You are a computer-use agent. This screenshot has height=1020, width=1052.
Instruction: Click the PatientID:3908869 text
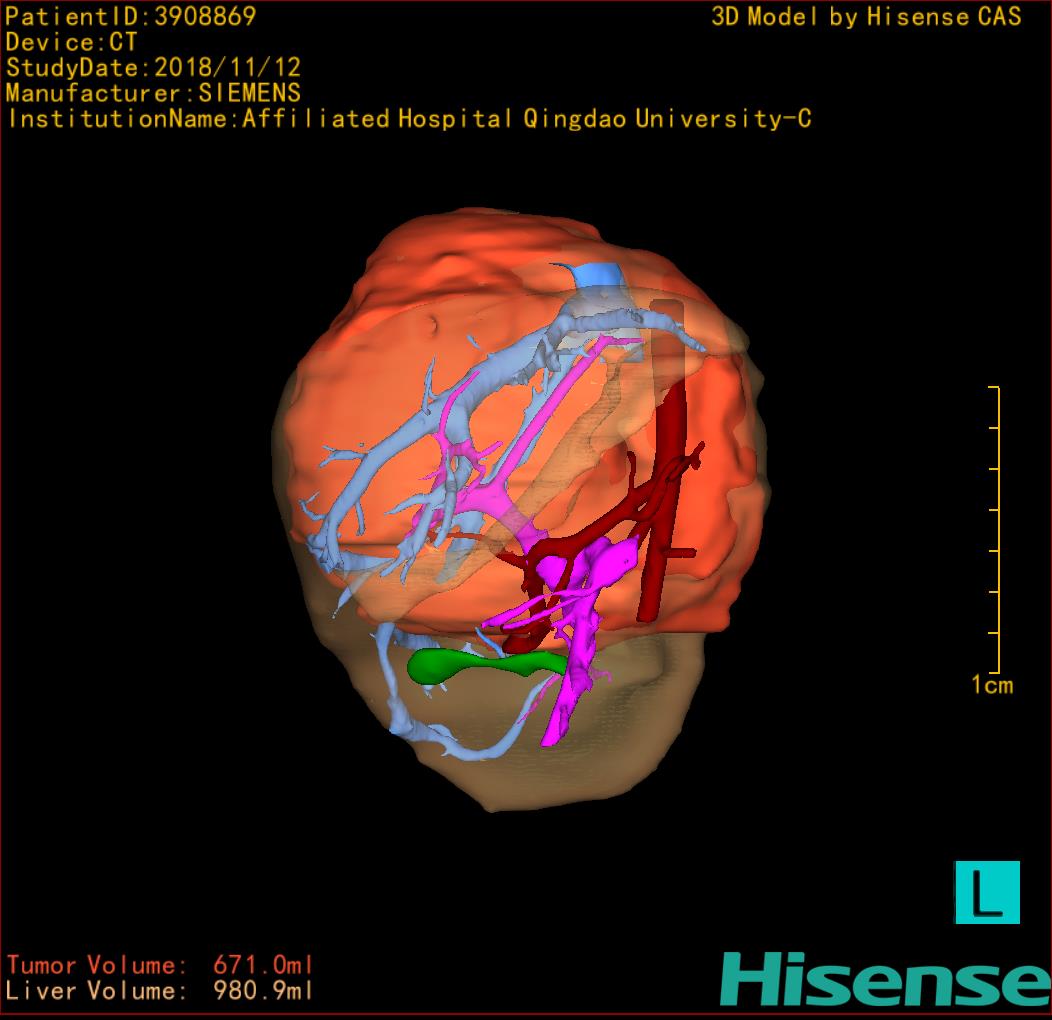[x=131, y=17]
